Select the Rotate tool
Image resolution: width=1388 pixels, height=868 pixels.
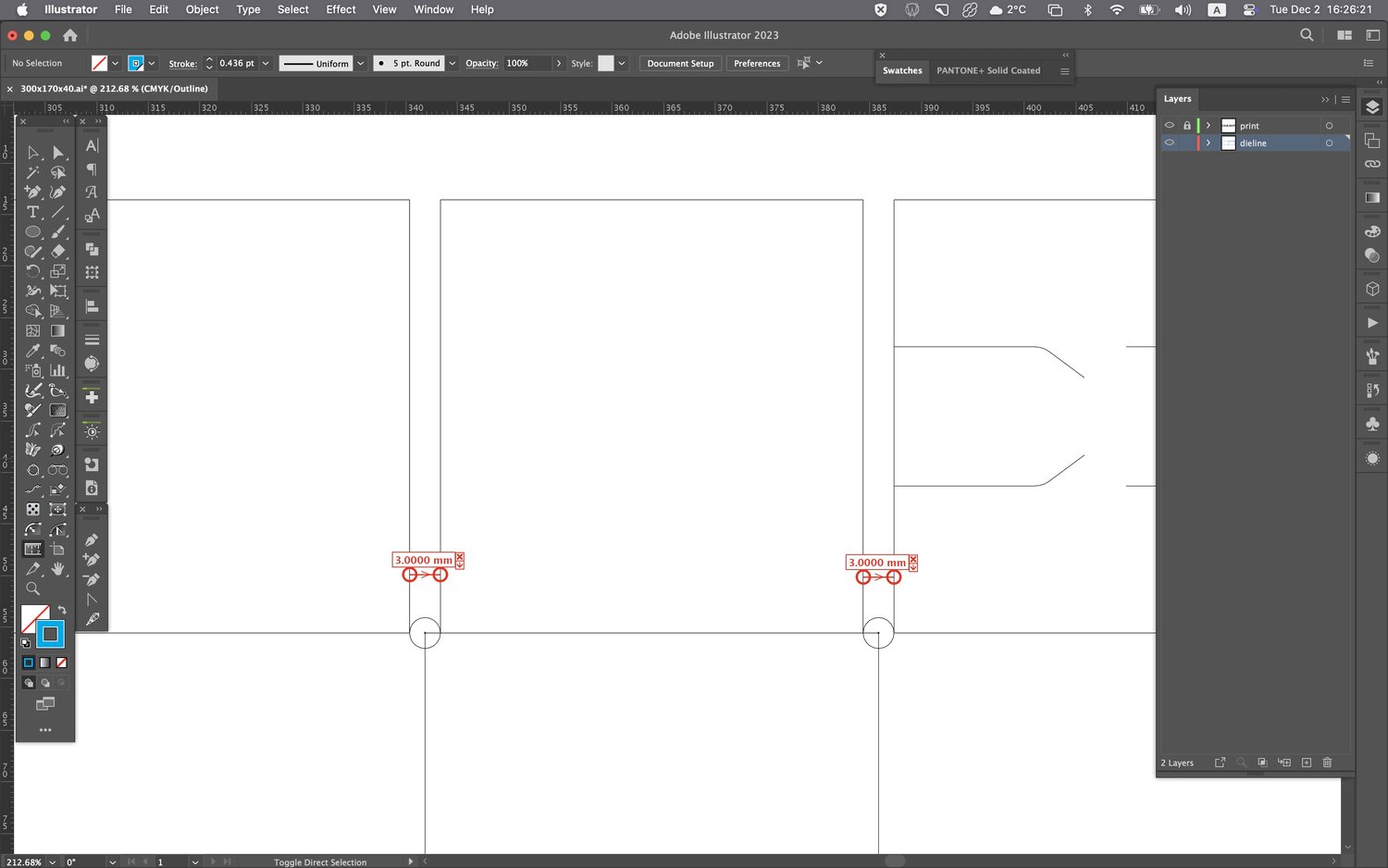coord(33,271)
